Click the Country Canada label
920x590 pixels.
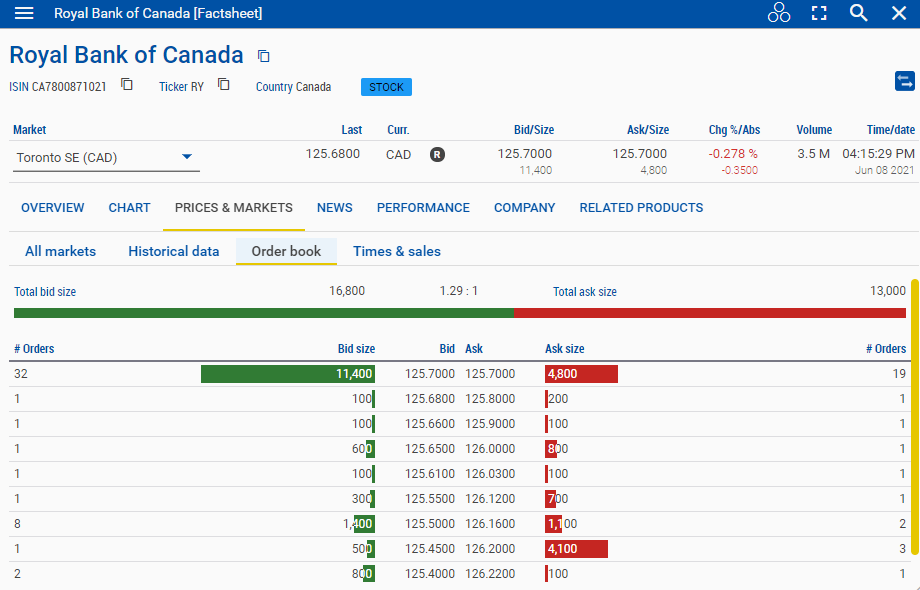(293, 87)
